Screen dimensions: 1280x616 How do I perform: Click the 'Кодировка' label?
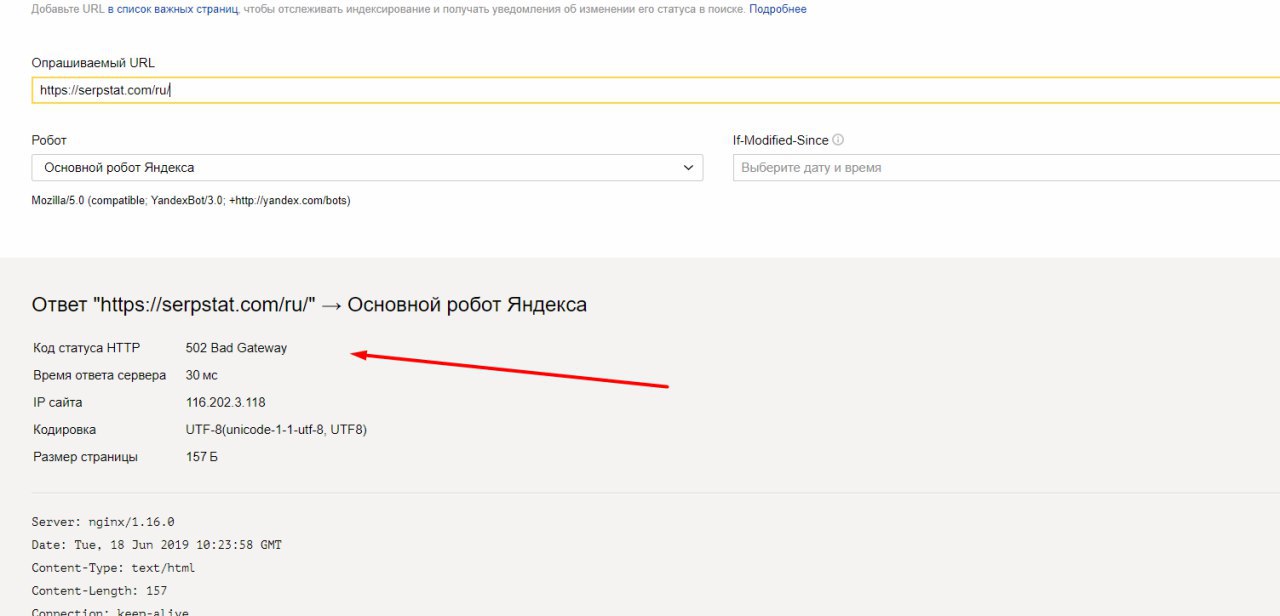pos(65,430)
